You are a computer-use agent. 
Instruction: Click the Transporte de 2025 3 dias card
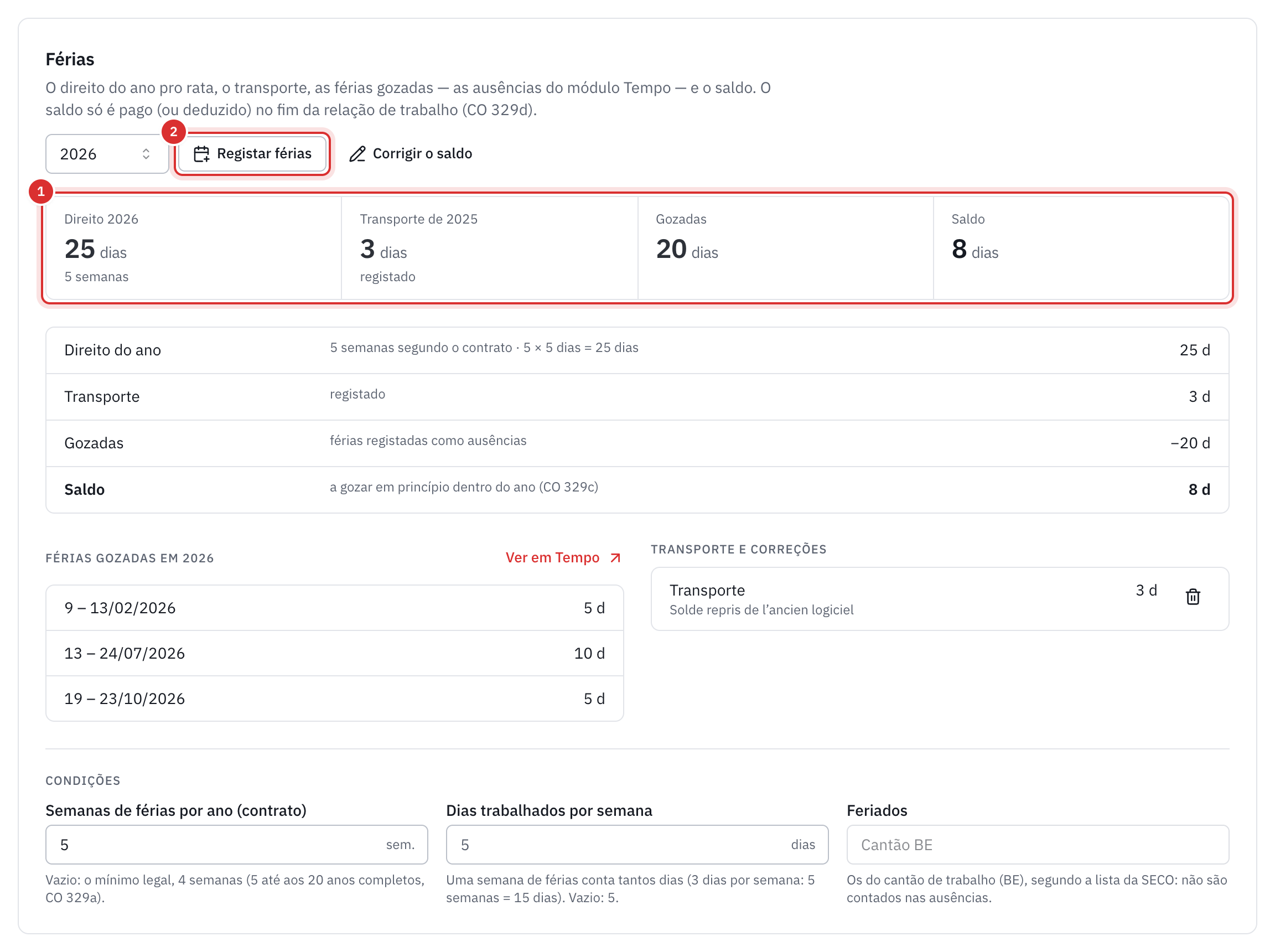pyautogui.click(x=490, y=248)
